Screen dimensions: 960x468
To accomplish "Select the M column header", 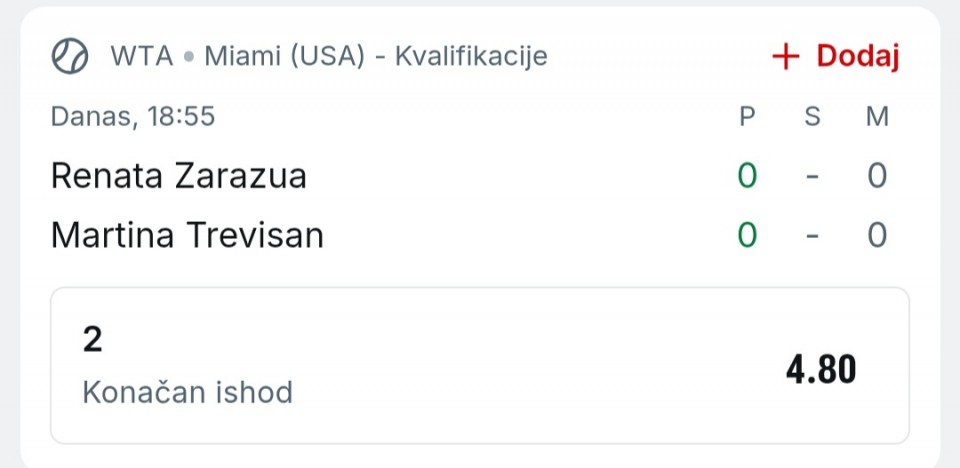I will coord(877,117).
